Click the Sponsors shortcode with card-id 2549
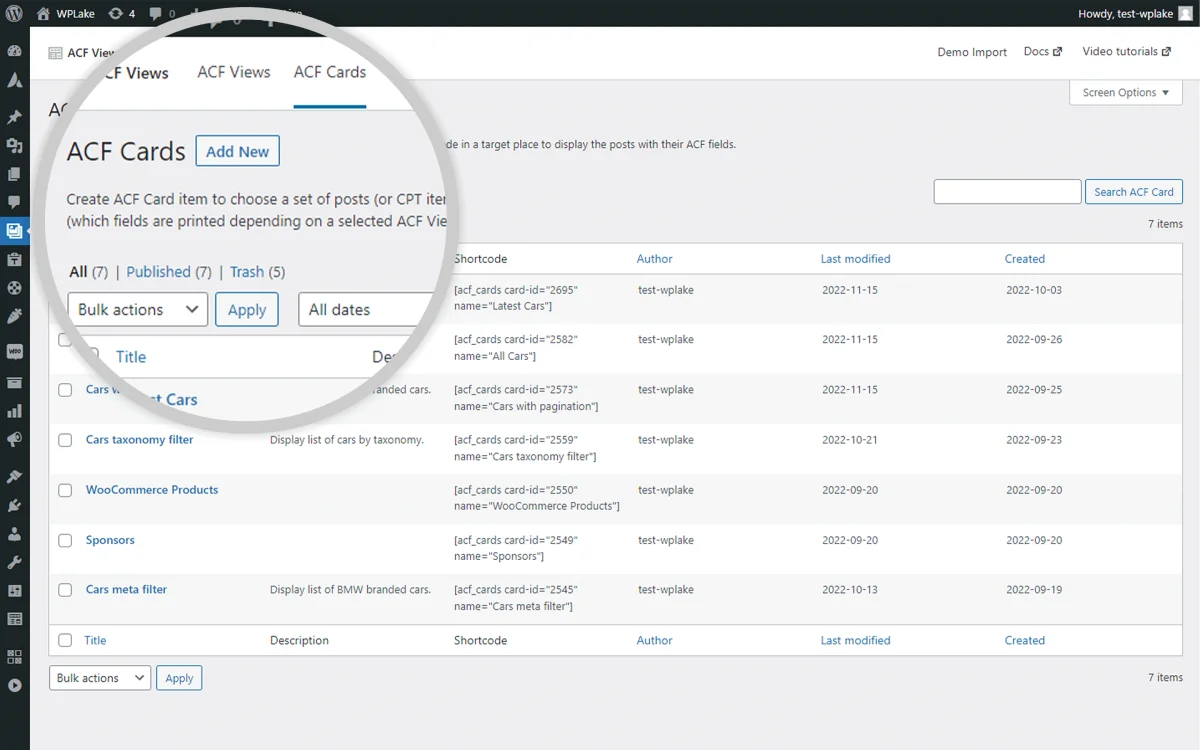The height and width of the screenshot is (750, 1200). pyautogui.click(x=516, y=548)
